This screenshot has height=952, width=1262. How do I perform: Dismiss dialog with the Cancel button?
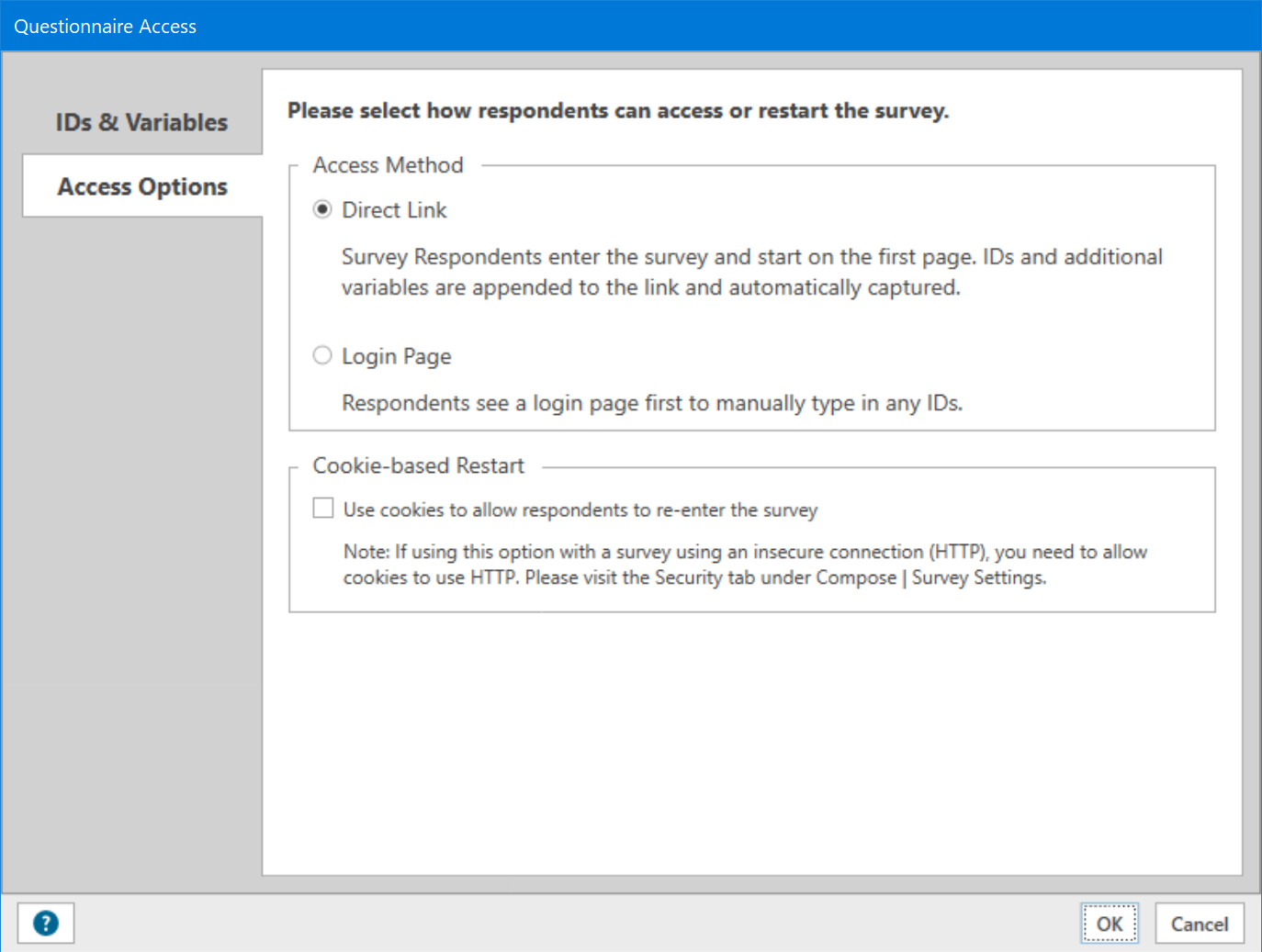(x=1200, y=924)
